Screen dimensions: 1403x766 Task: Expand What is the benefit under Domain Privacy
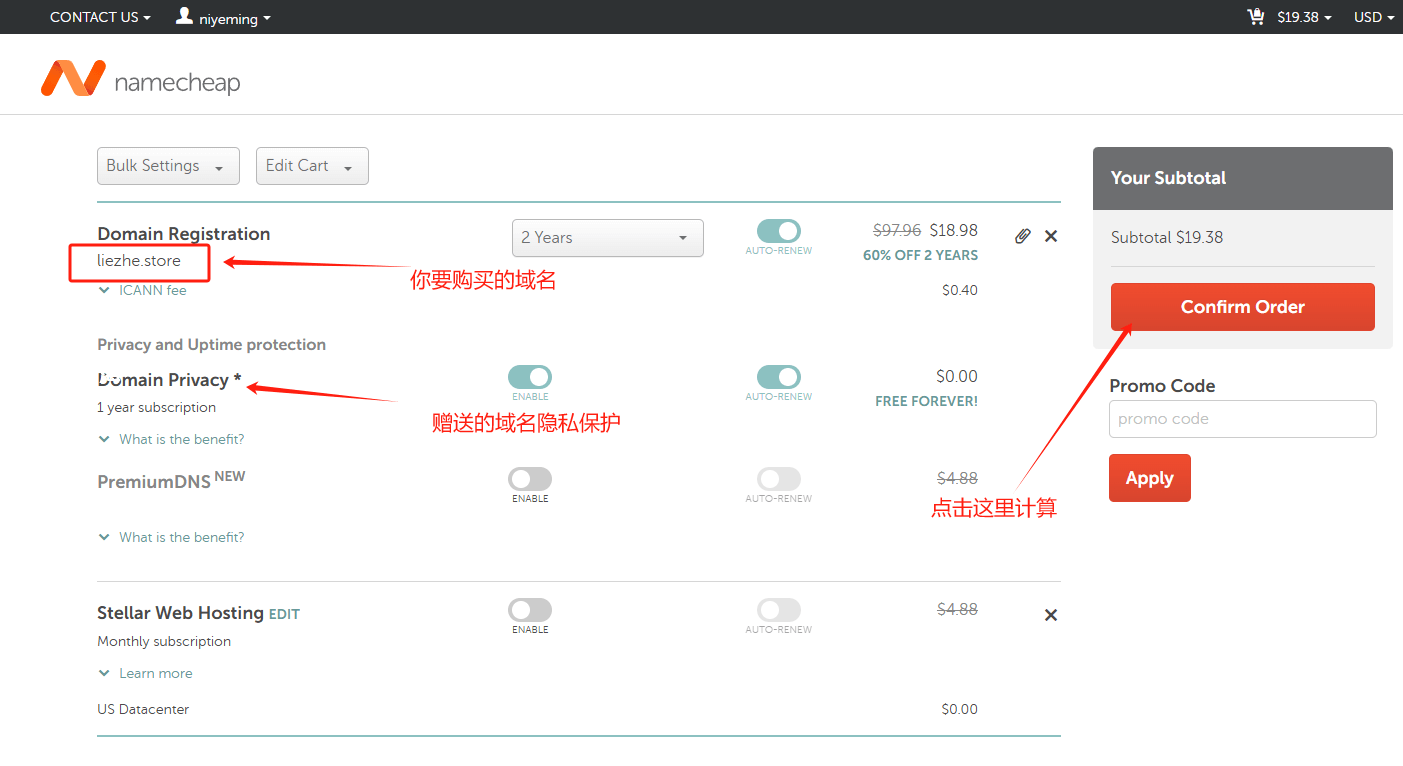(x=171, y=439)
